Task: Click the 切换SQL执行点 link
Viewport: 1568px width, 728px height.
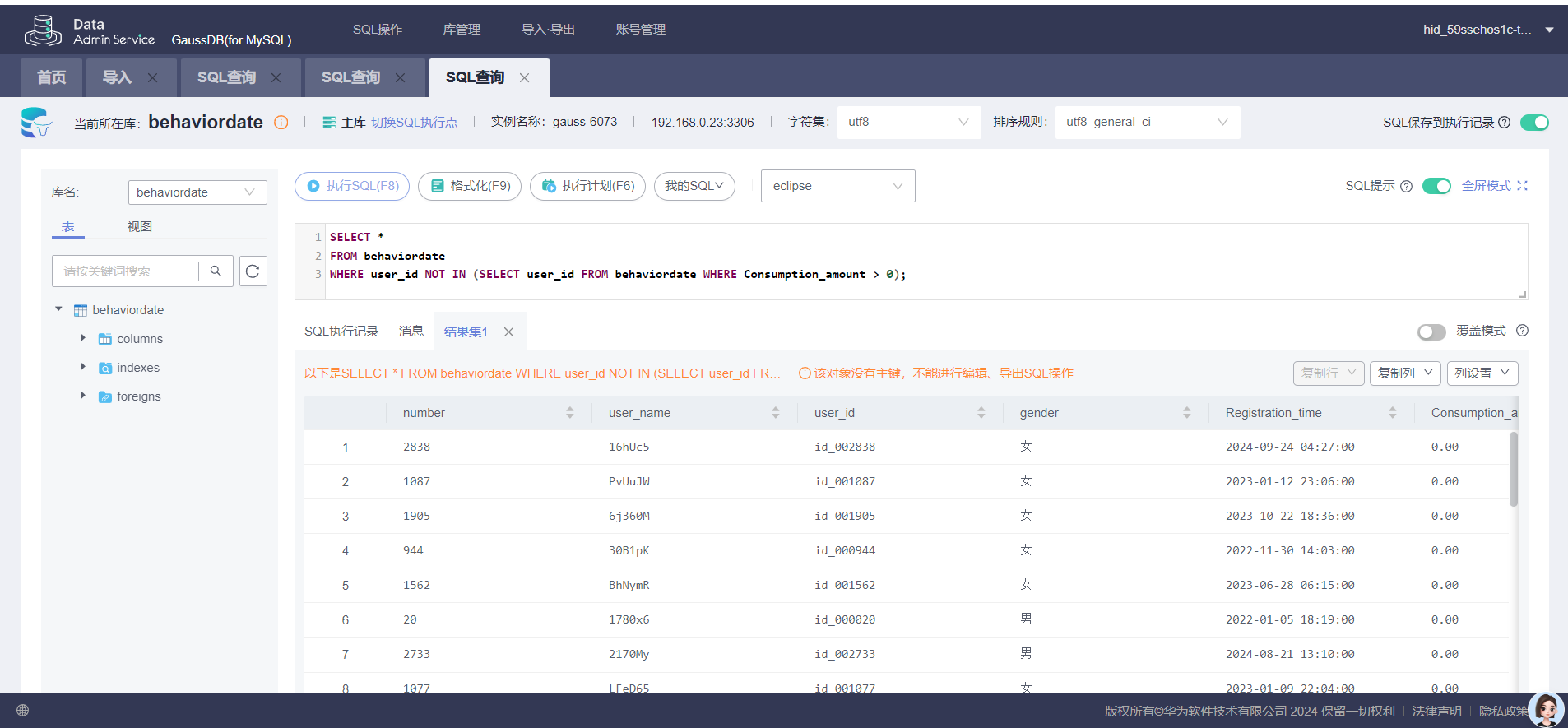Action: pyautogui.click(x=414, y=123)
